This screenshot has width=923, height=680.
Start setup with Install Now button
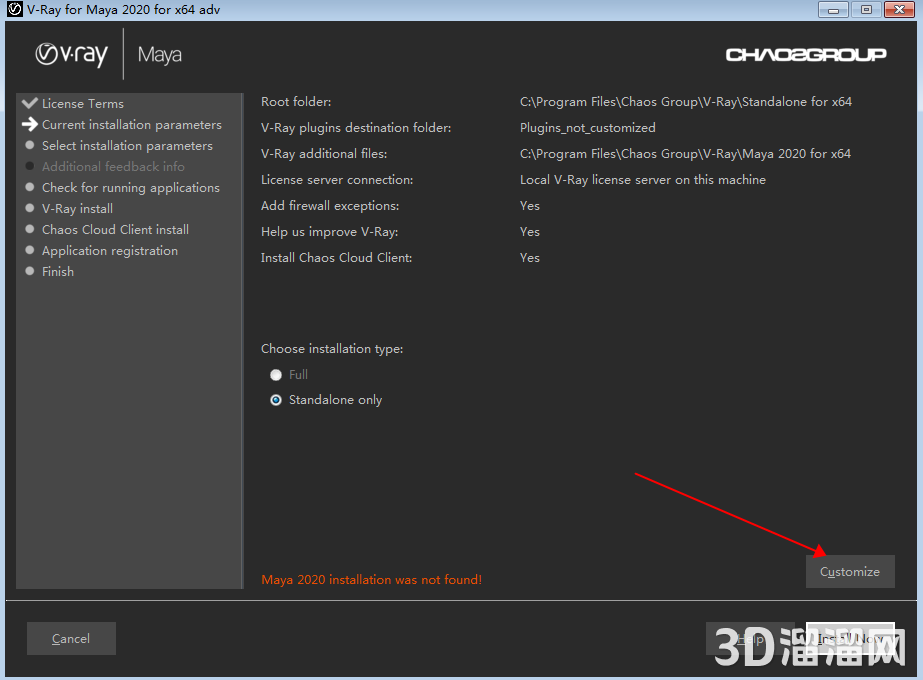[x=851, y=638]
